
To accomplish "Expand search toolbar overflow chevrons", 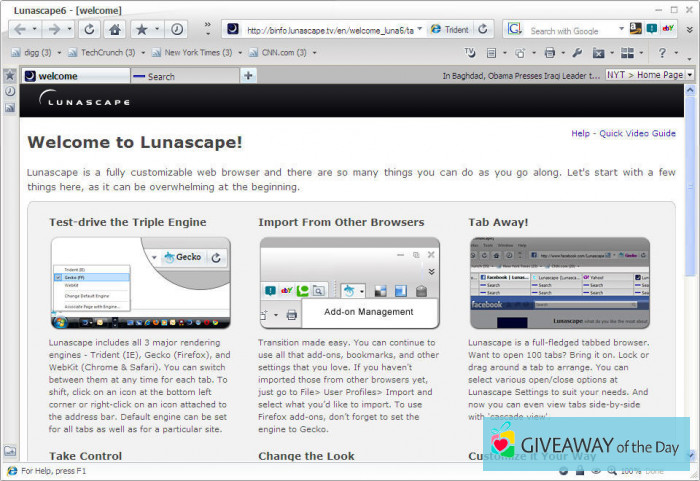I will point(689,29).
